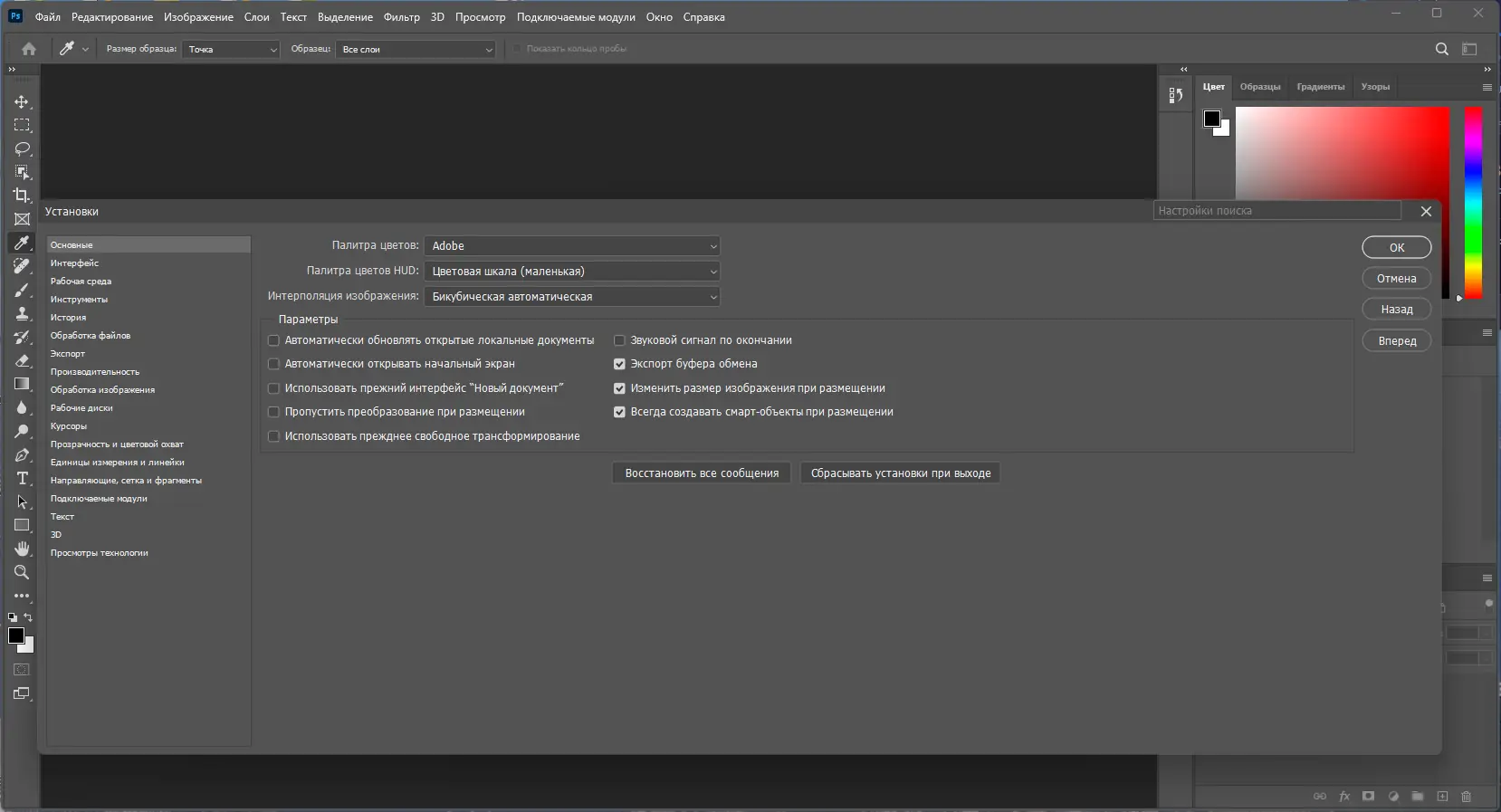This screenshot has height=812, width=1501.
Task: Click the "Вперед" button
Action: [x=1397, y=340]
